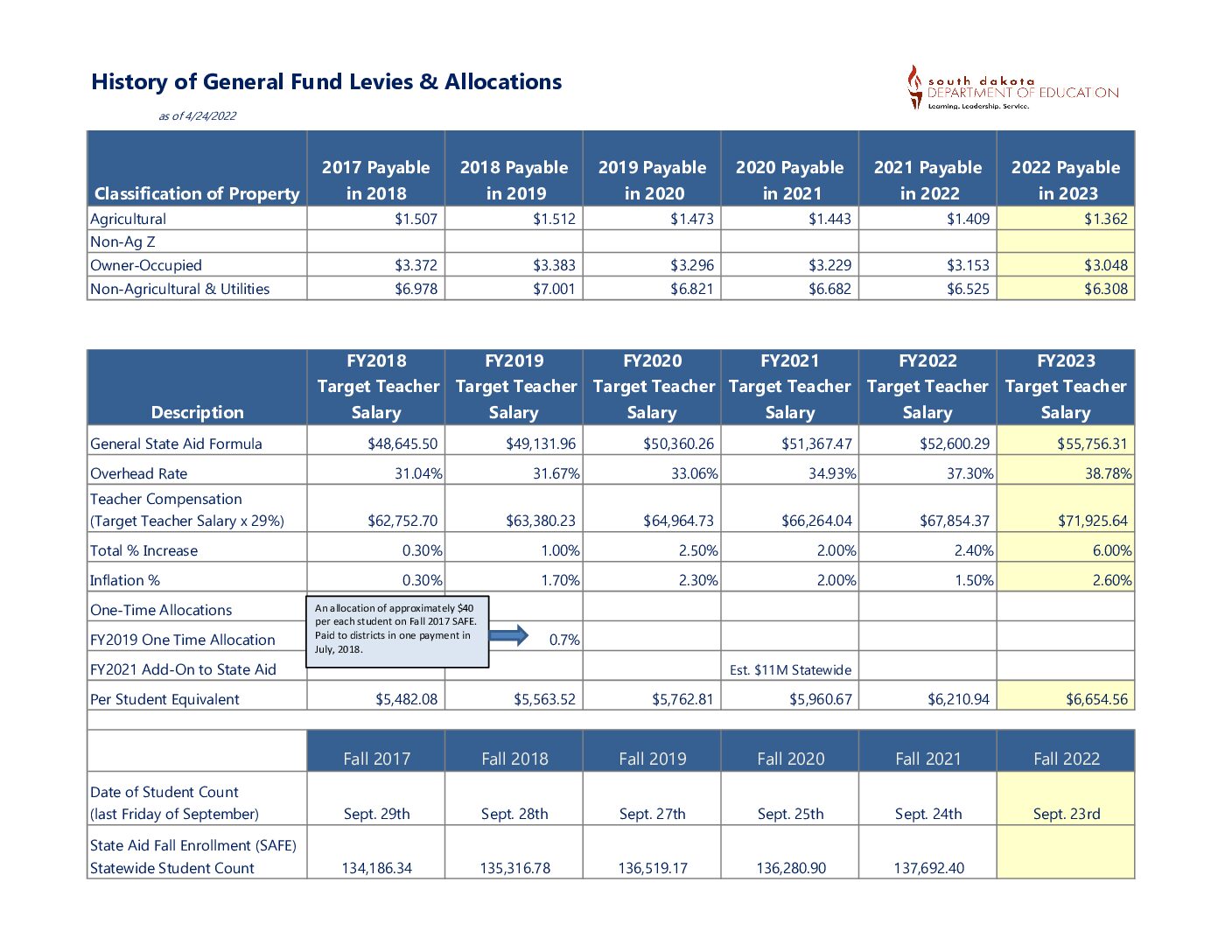Click the 'FY2023 Target Teacher Salary' header
The image size is (1232, 952).
1066,387
